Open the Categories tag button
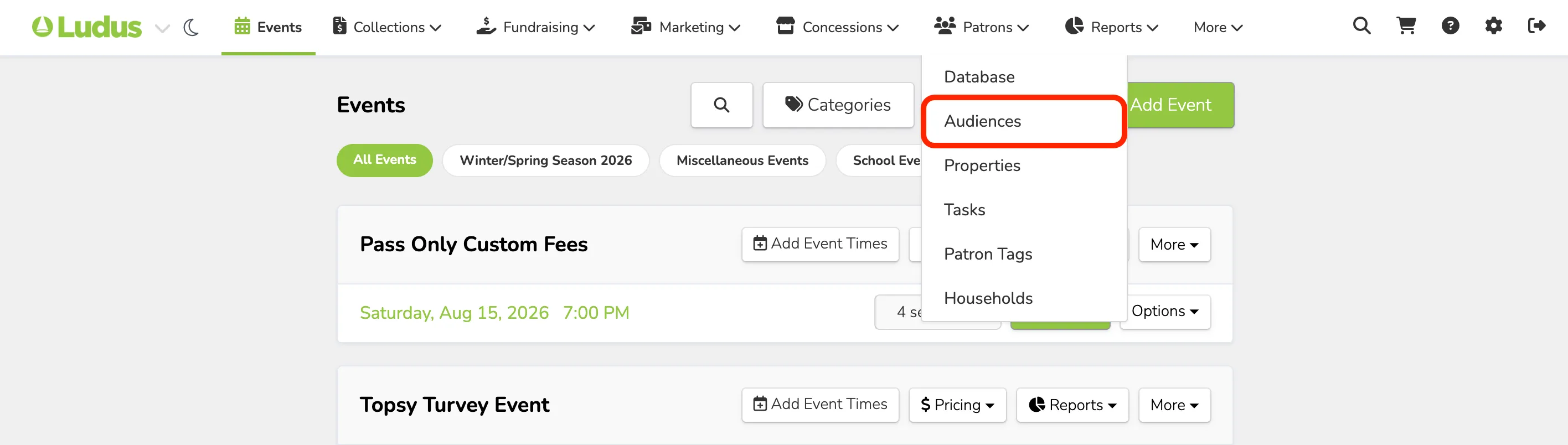 click(x=838, y=105)
